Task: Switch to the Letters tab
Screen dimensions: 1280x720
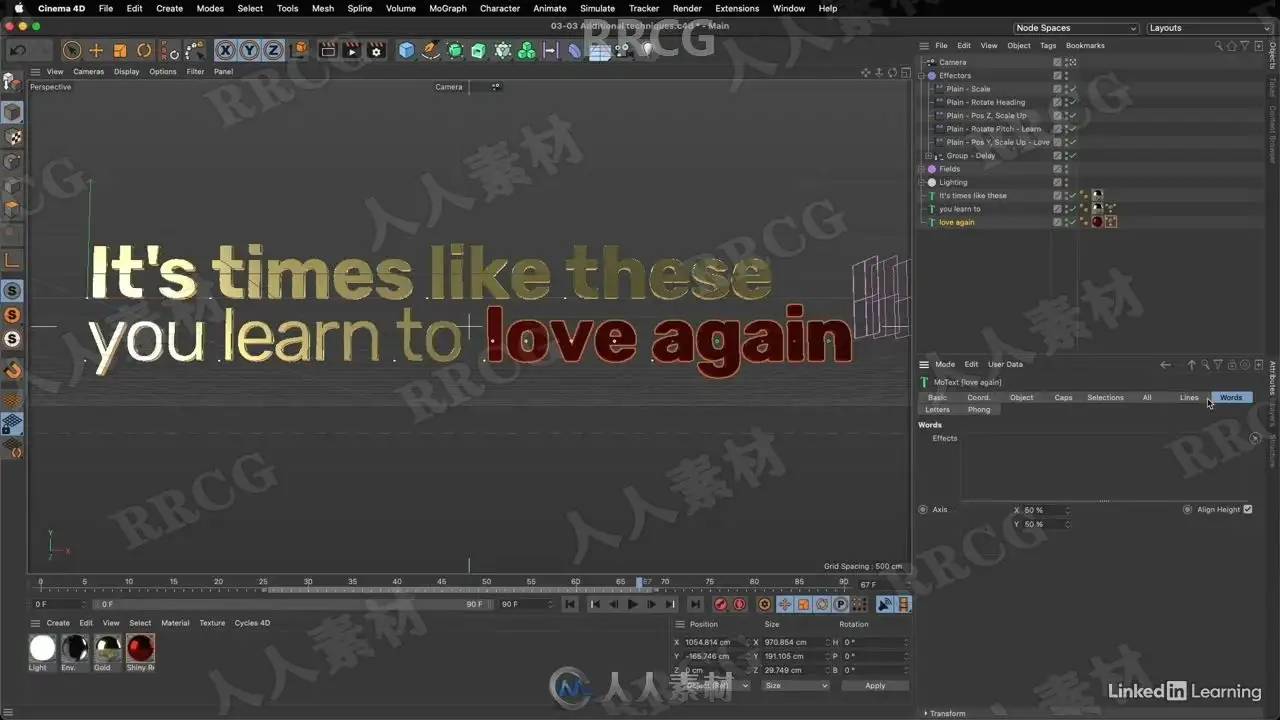Action: (x=937, y=410)
